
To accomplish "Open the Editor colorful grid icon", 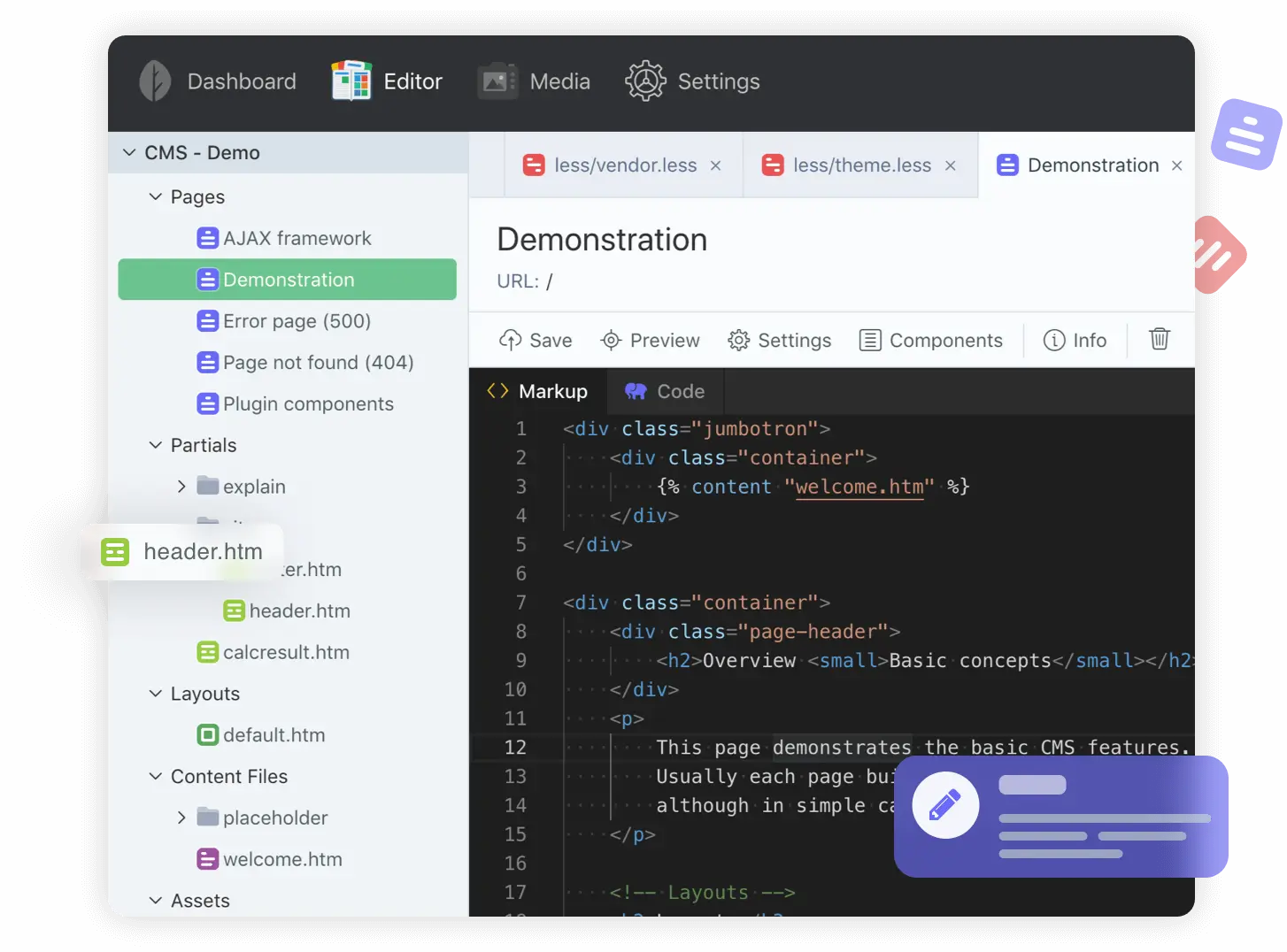I will point(350,81).
